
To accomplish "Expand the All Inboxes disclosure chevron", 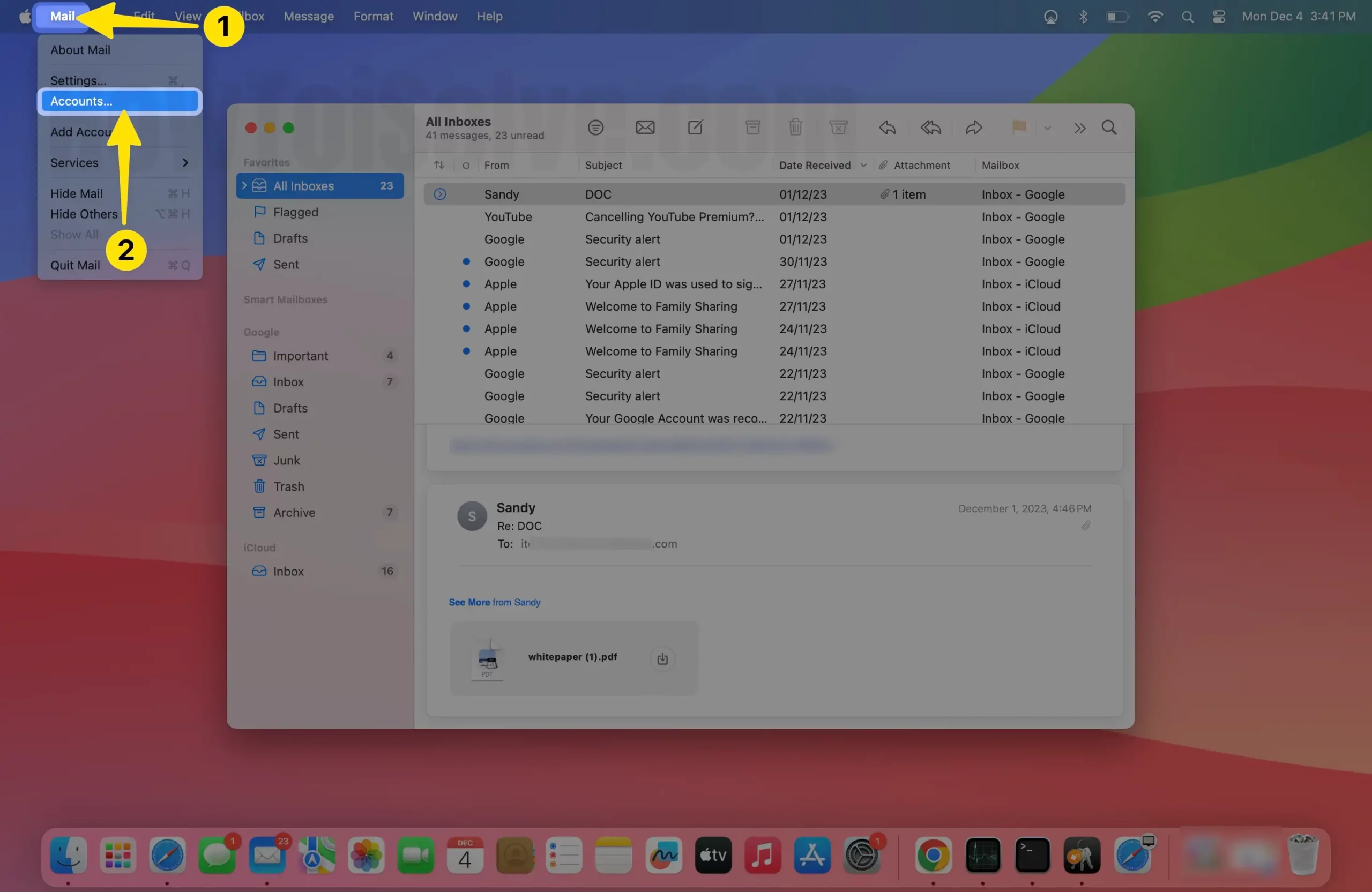I will point(244,185).
